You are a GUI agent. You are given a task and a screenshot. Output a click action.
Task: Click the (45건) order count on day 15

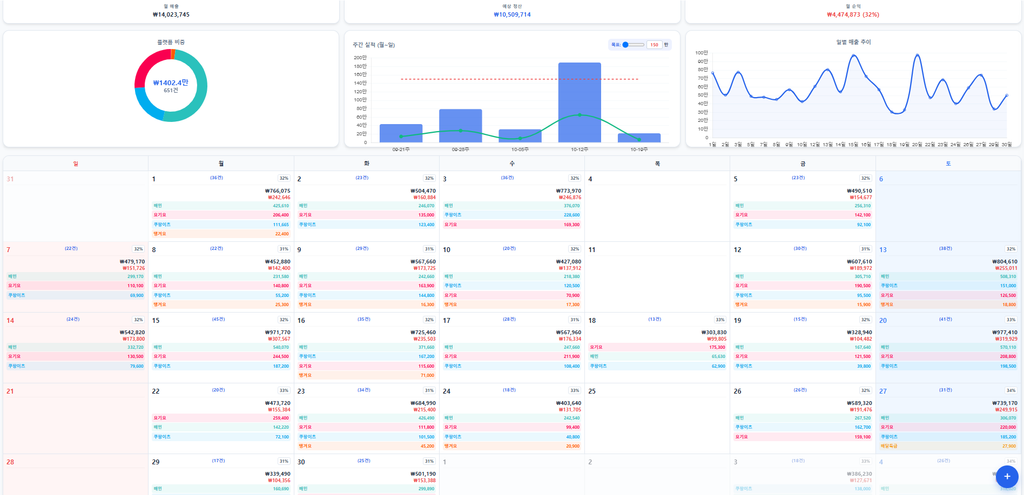click(217, 319)
